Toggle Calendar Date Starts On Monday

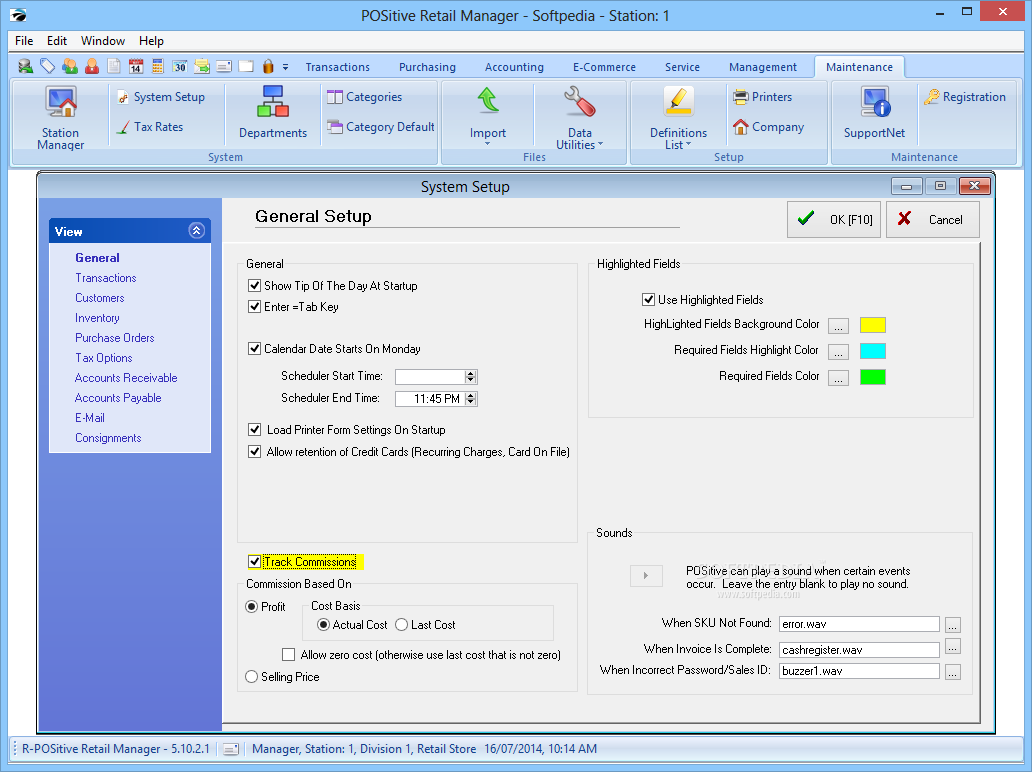254,349
